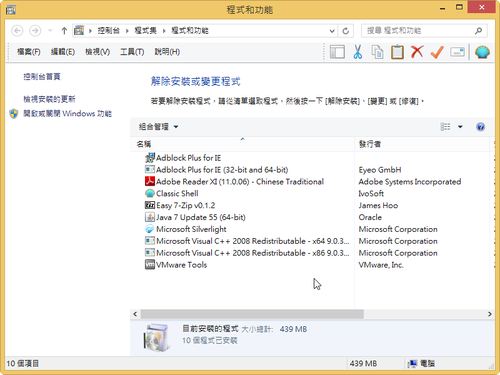
Task: Click installed programs icon in details pane
Action: [156, 338]
